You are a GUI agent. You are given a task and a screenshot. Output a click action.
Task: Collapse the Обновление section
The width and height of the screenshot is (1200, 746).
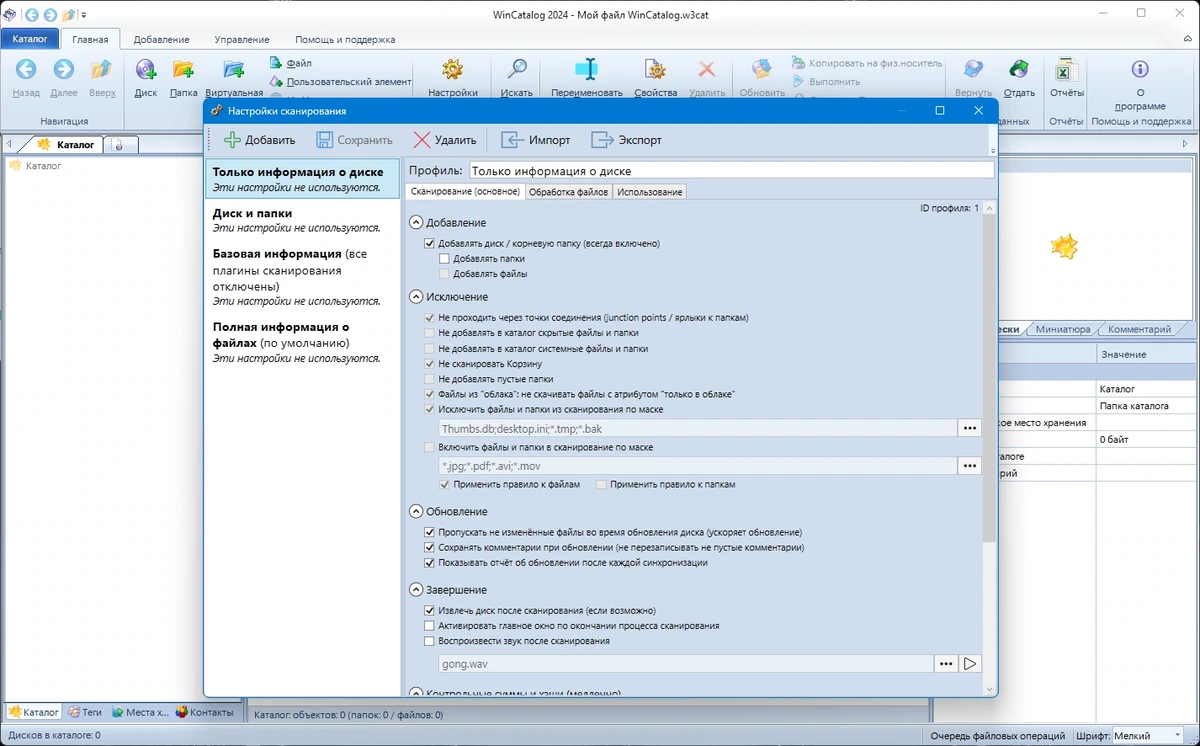pos(416,511)
